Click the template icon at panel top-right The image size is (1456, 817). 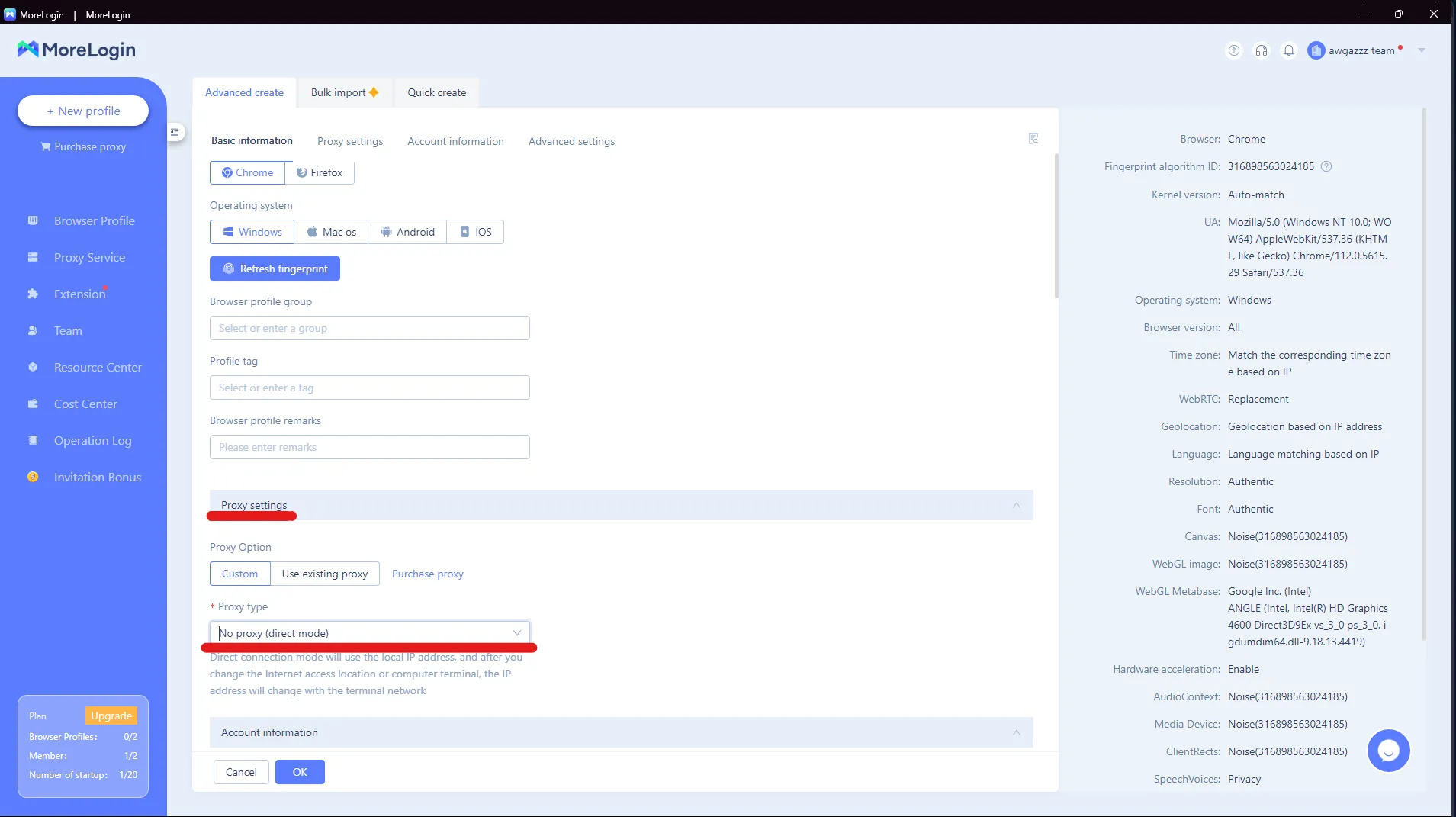1033,138
